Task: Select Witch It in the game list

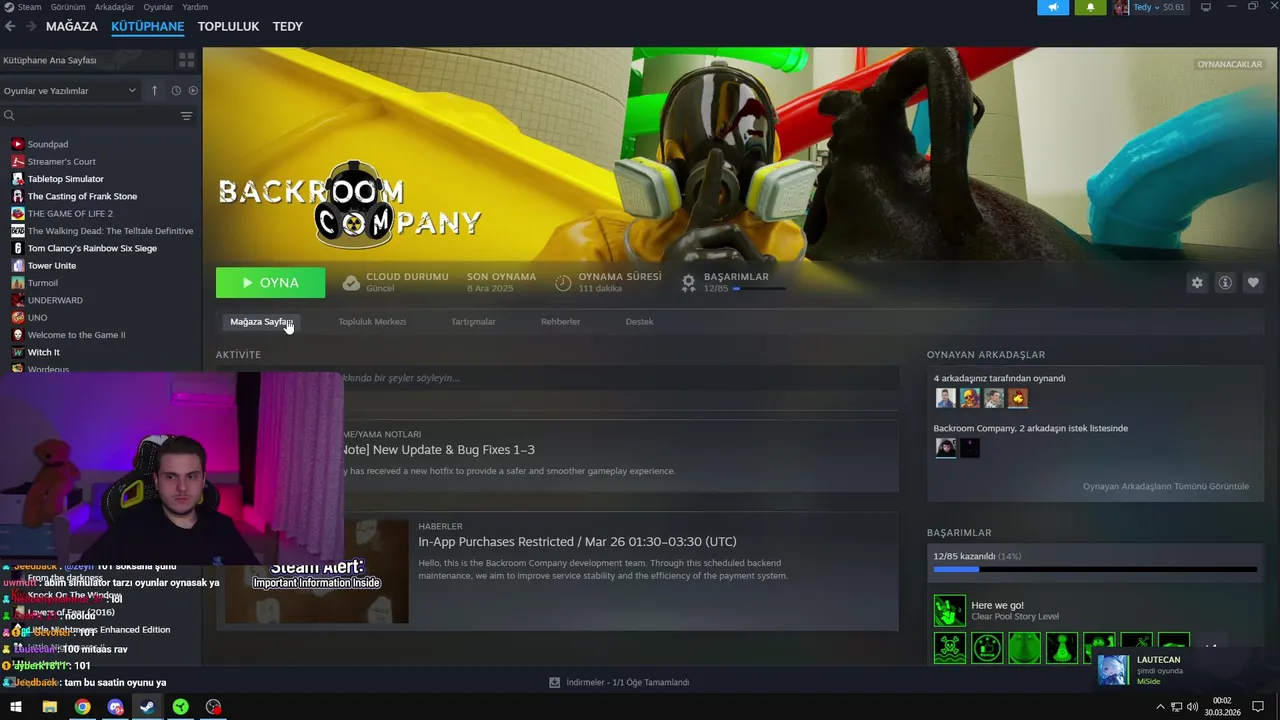Action: [x=43, y=352]
